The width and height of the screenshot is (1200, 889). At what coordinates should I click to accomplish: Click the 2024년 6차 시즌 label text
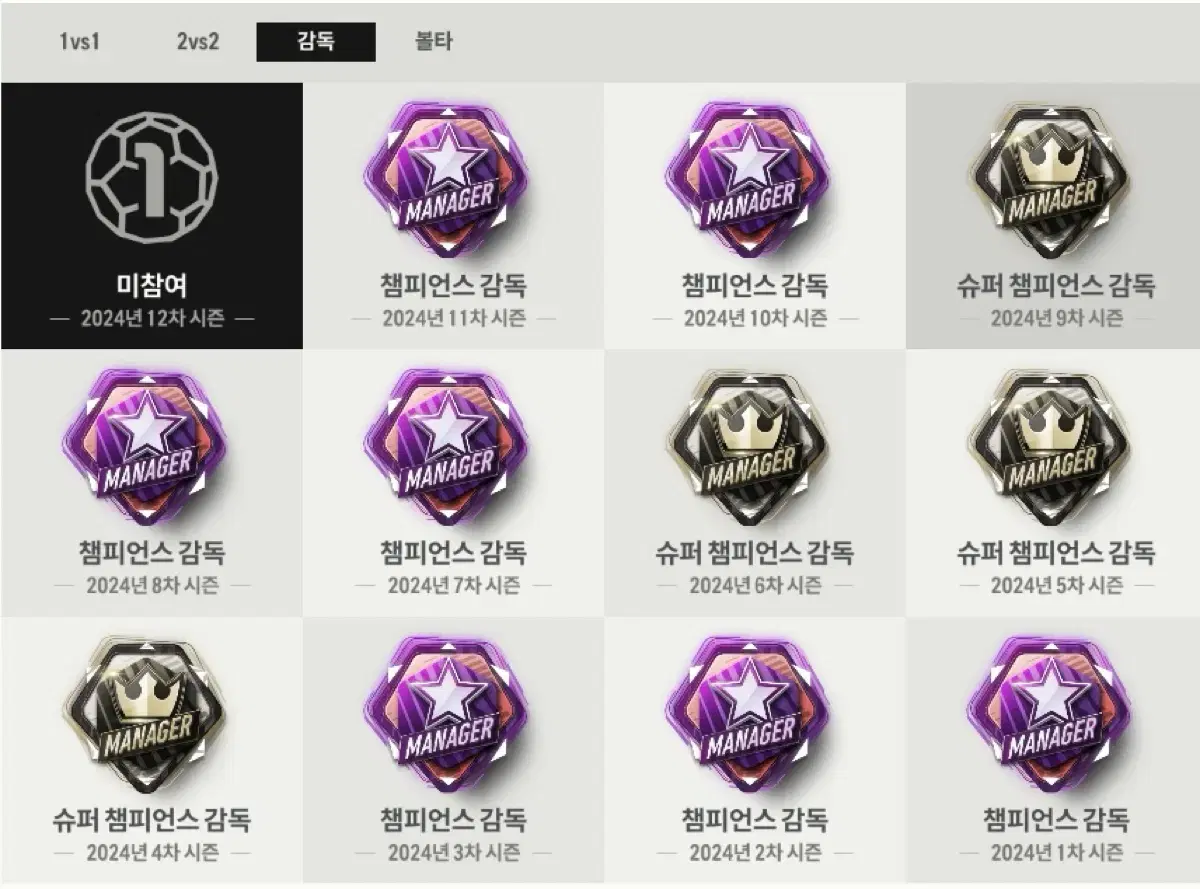(x=755, y=585)
